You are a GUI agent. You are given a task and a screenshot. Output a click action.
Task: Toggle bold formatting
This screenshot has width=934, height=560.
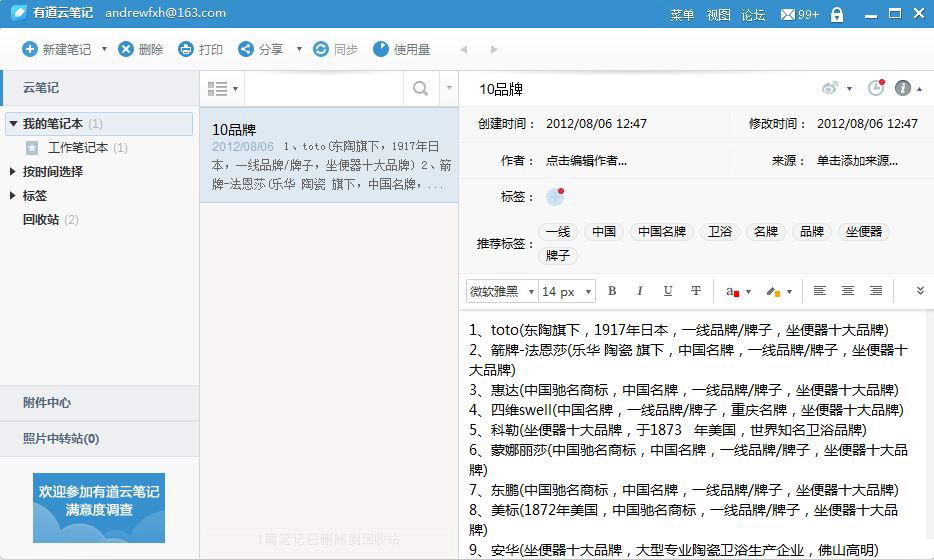pyautogui.click(x=612, y=291)
